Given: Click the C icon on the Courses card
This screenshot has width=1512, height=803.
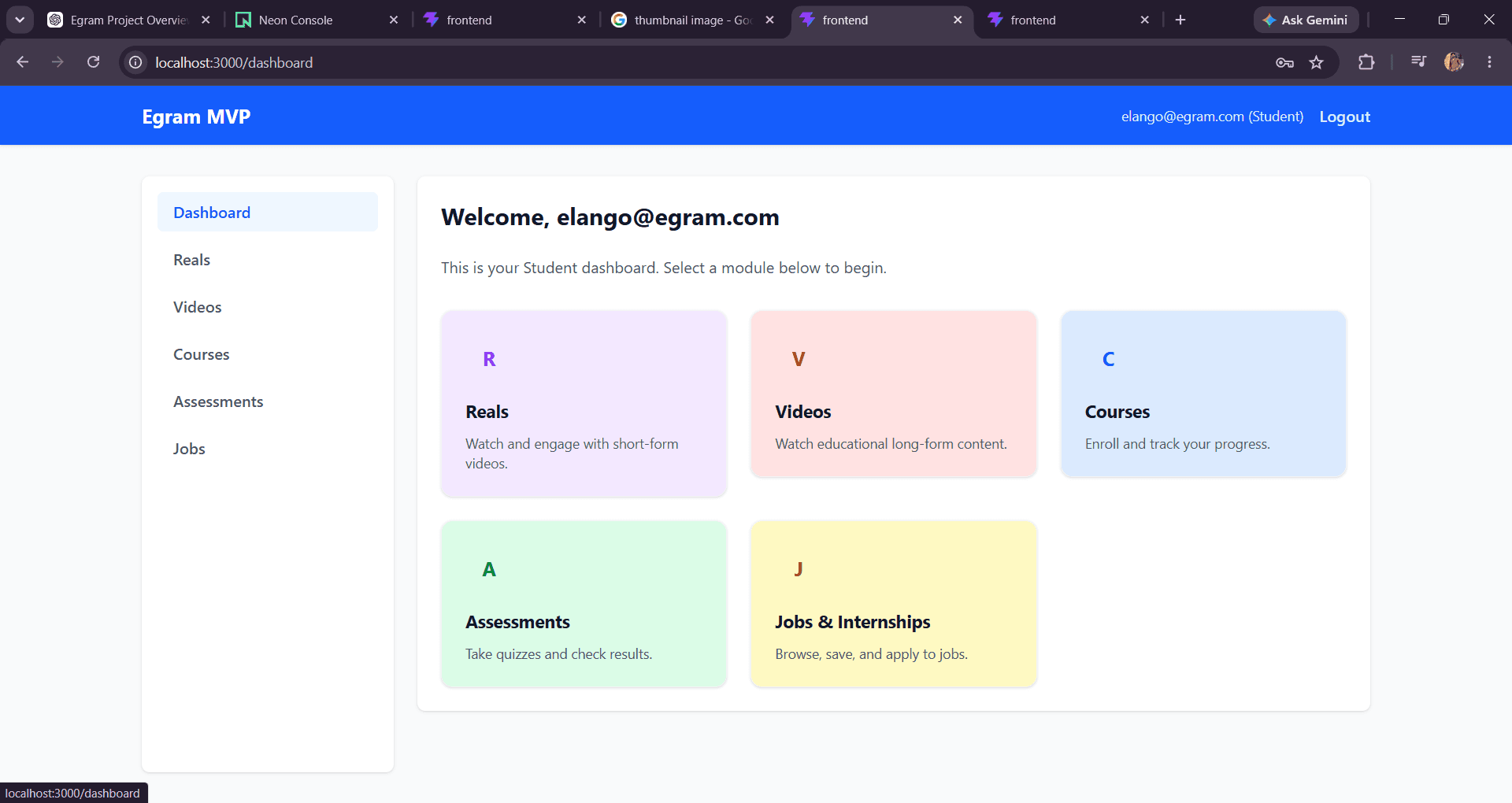Looking at the screenshot, I should tap(1108, 359).
